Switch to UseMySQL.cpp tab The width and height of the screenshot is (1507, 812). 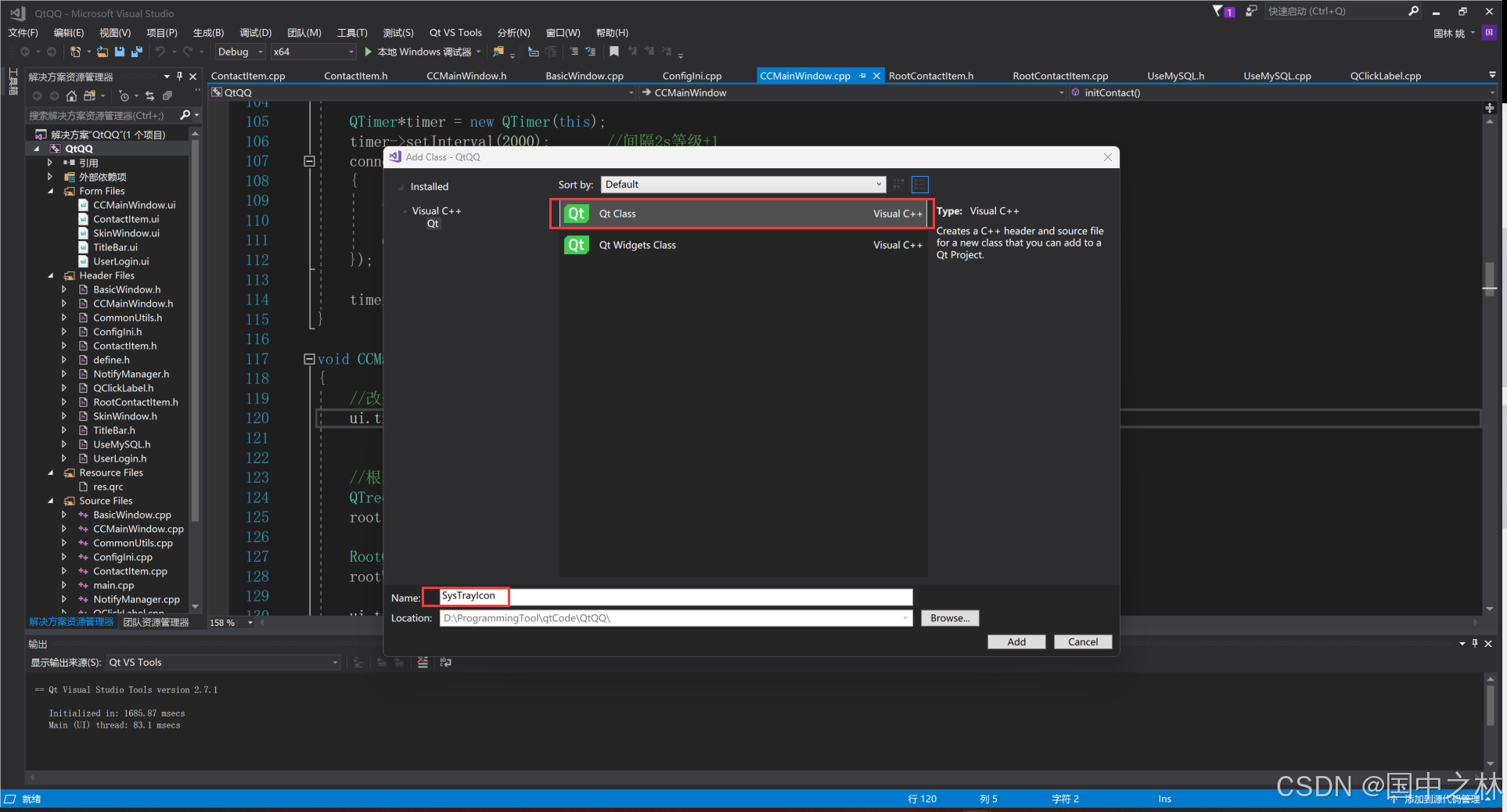click(1277, 76)
